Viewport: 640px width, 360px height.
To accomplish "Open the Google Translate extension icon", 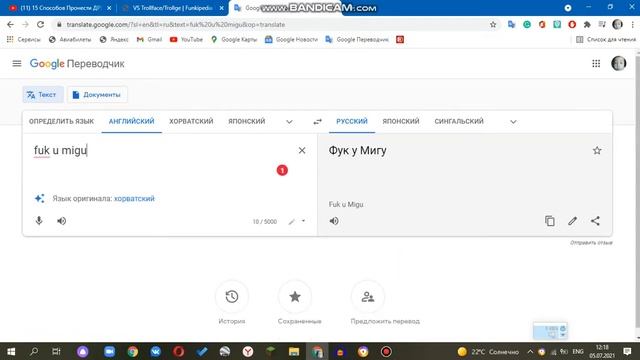I will [511, 24].
